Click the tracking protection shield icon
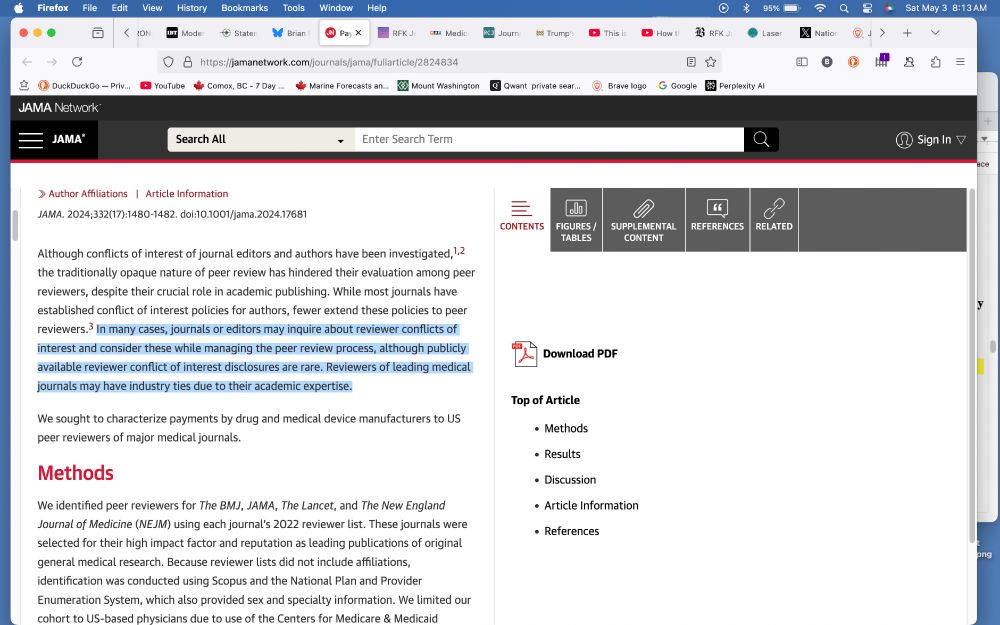 [x=168, y=62]
